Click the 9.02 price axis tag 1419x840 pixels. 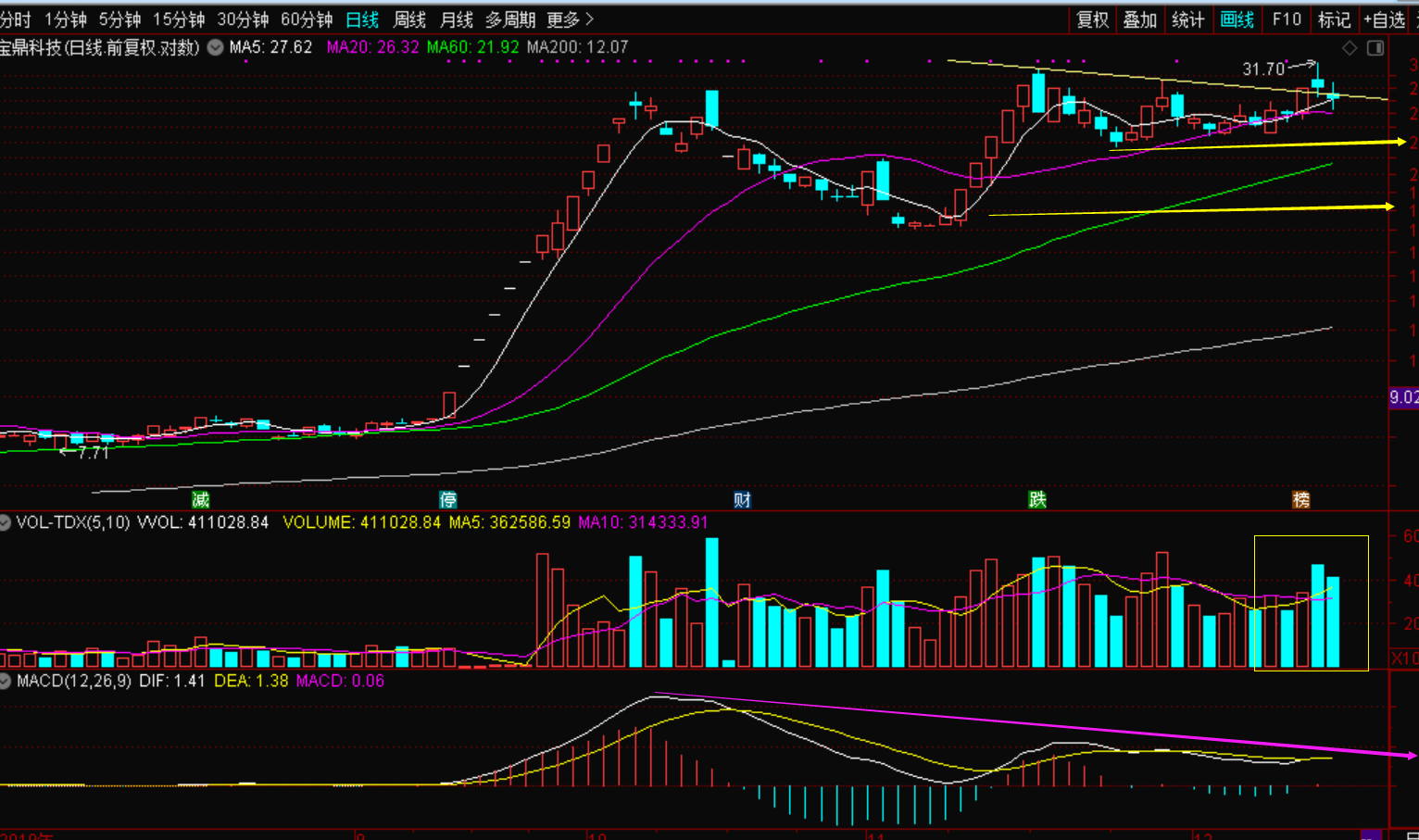(x=1404, y=397)
